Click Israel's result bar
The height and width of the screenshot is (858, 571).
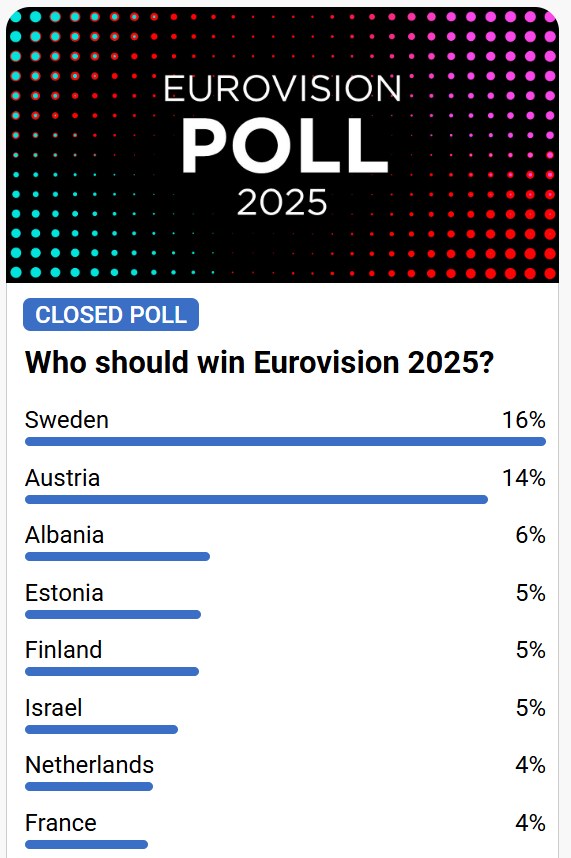click(102, 729)
